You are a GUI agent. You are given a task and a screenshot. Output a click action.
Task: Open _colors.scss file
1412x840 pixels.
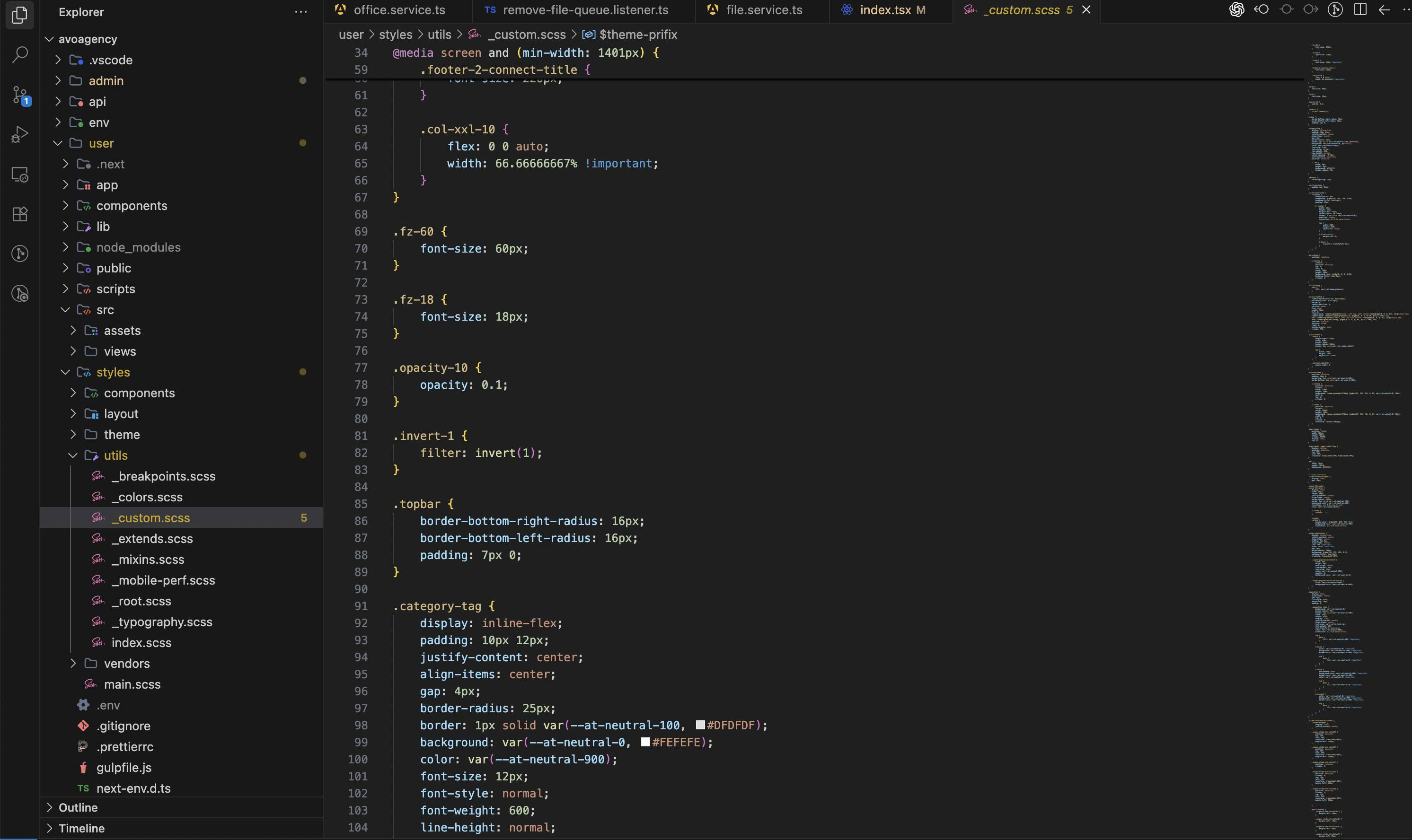[x=181, y=497]
